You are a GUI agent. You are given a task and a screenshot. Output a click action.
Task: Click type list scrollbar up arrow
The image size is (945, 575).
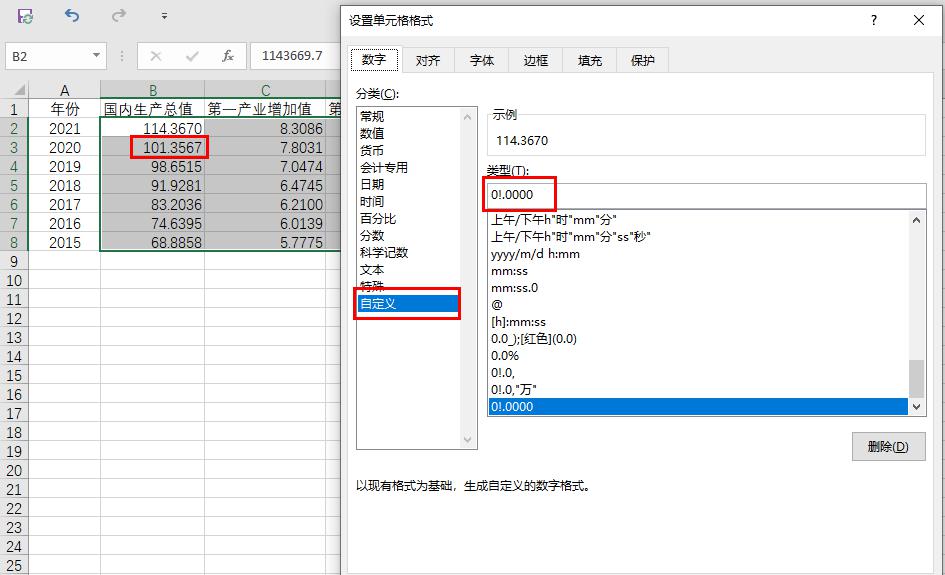coord(916,220)
